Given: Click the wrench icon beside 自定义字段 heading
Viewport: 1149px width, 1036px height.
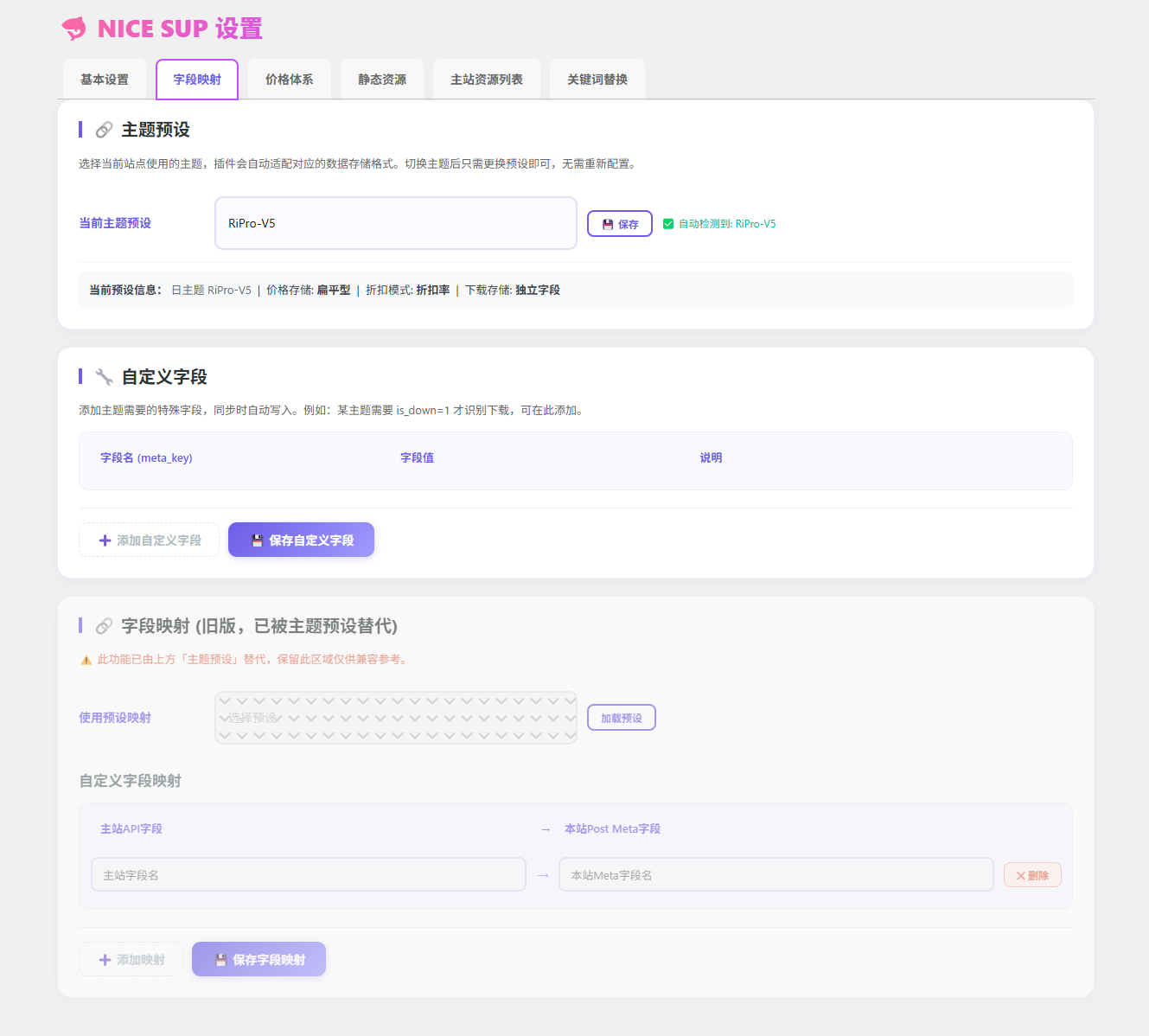Looking at the screenshot, I should [x=104, y=377].
